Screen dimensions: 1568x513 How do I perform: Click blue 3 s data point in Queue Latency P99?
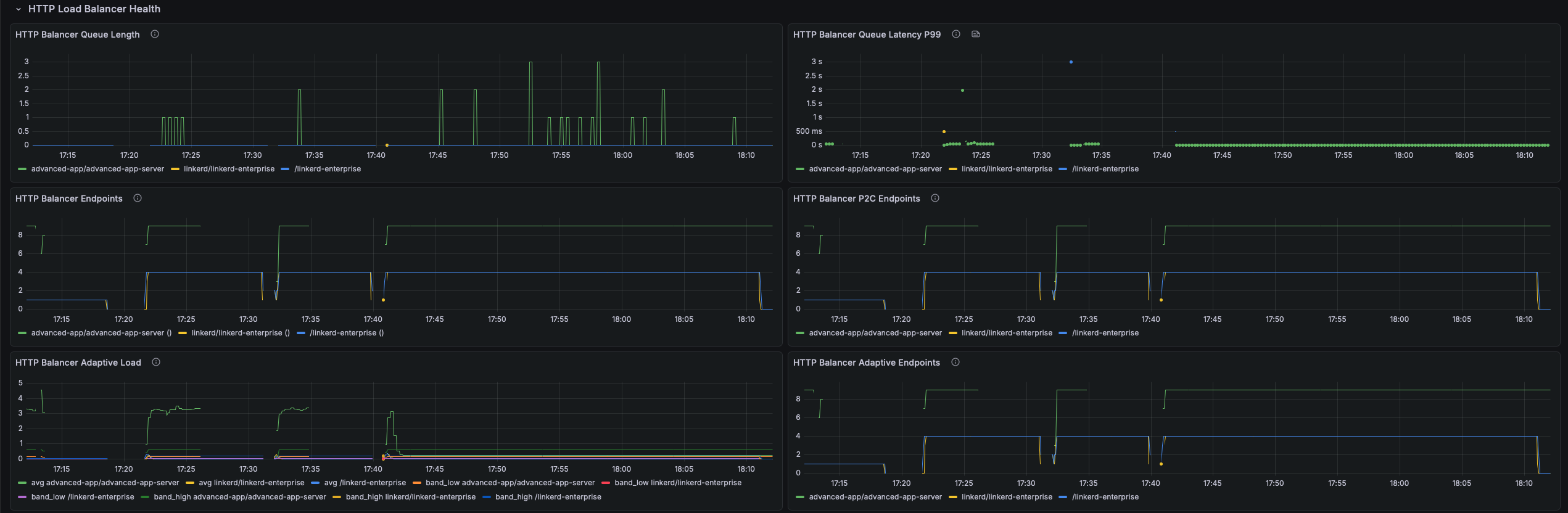(x=1071, y=62)
